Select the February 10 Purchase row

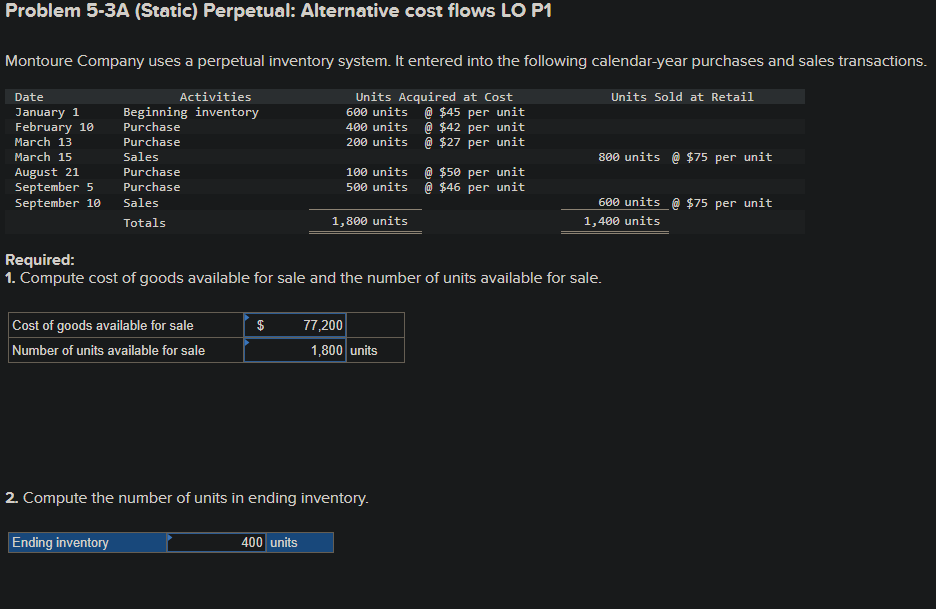(150, 126)
